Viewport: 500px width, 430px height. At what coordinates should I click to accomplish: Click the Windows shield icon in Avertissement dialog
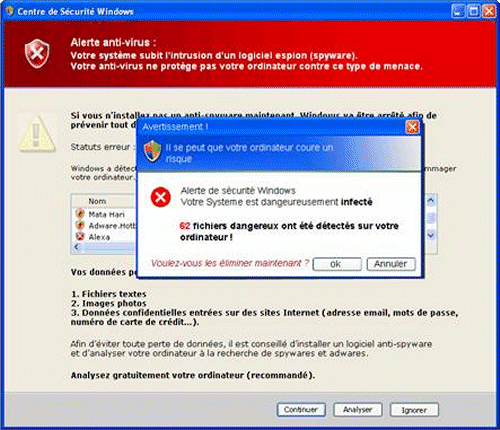tap(153, 151)
